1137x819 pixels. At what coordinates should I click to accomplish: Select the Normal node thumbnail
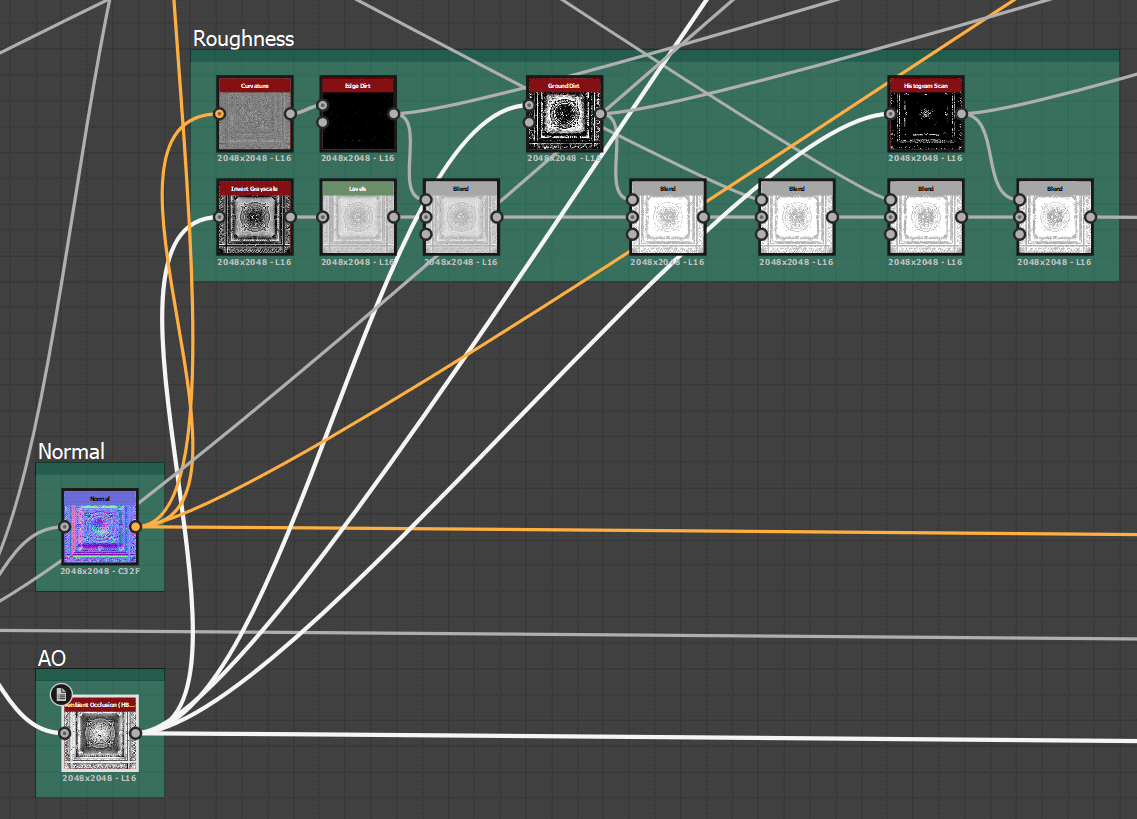(x=100, y=527)
